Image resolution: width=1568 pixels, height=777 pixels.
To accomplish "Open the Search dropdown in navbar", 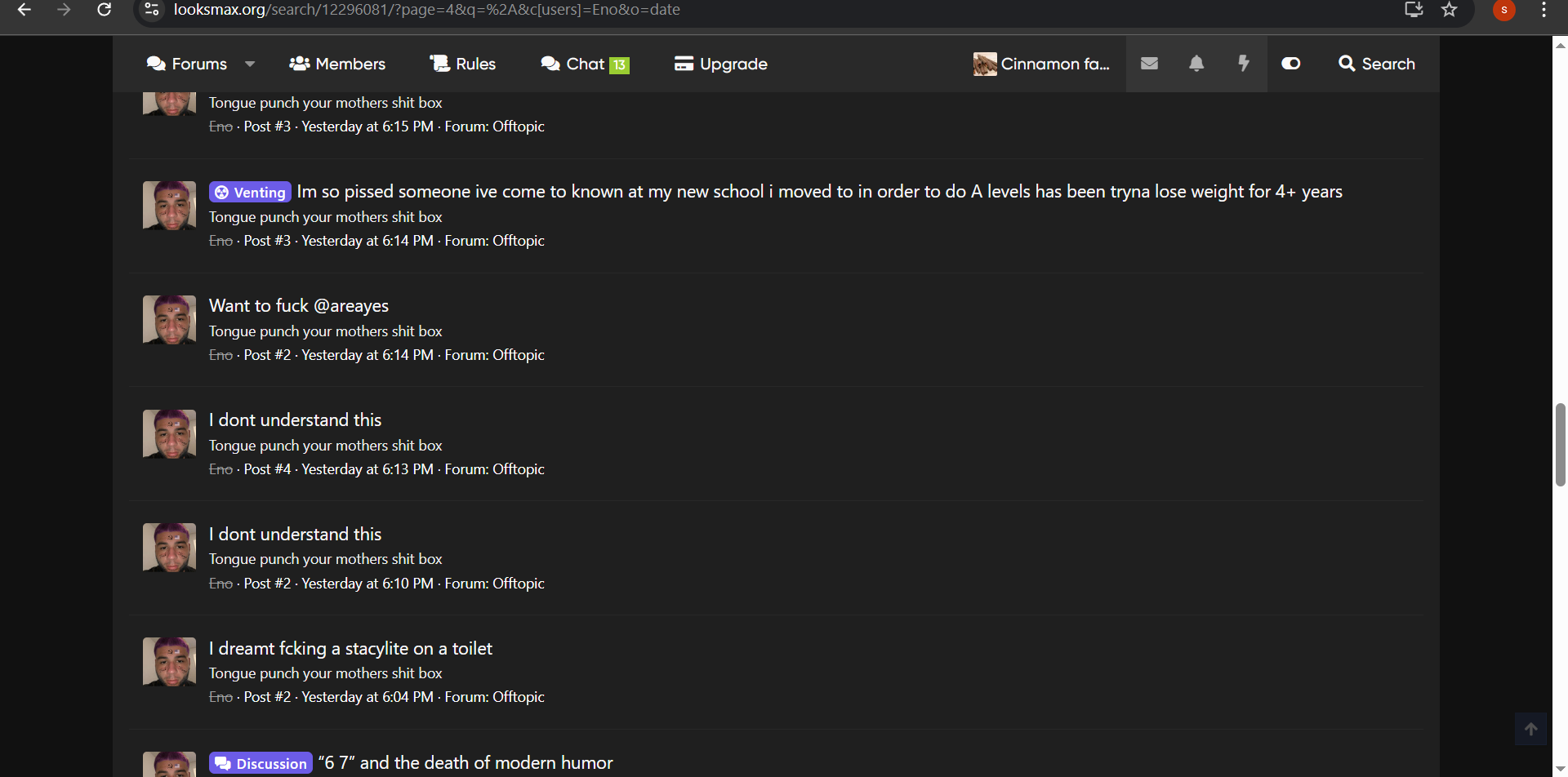I will (1377, 64).
